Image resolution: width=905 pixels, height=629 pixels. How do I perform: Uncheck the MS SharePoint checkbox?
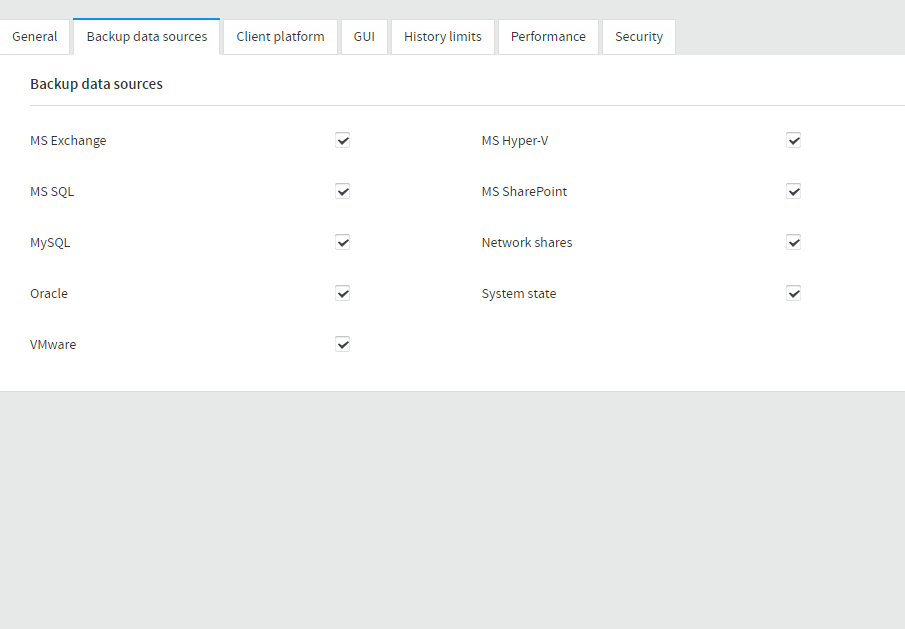pos(794,192)
